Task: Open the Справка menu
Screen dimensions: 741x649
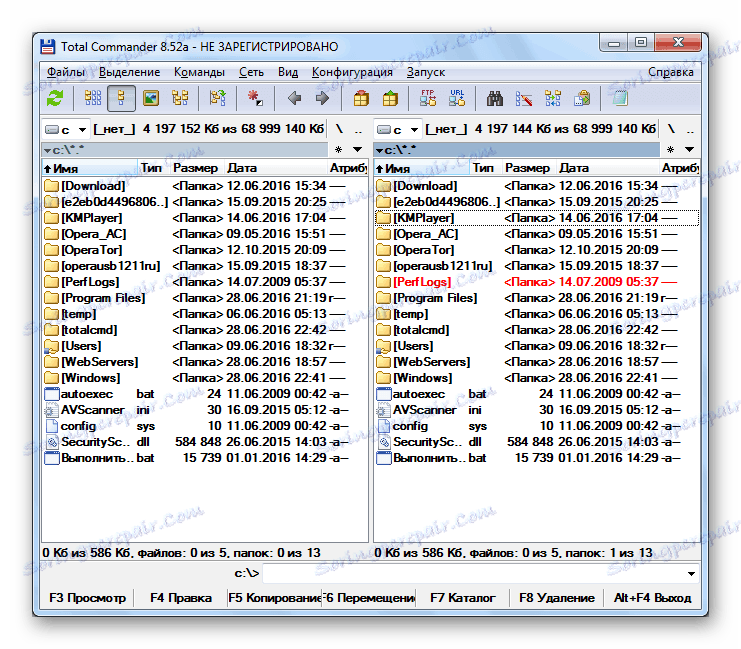Action: pyautogui.click(x=671, y=72)
